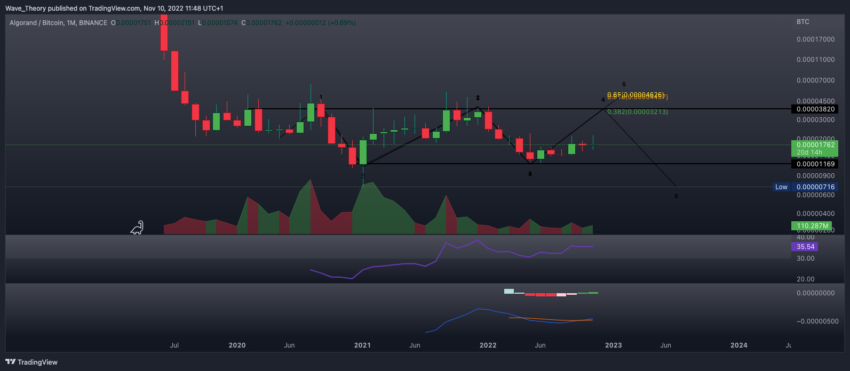
Task: Click the MACD histogram bars in bottom pane
Action: 551,293
